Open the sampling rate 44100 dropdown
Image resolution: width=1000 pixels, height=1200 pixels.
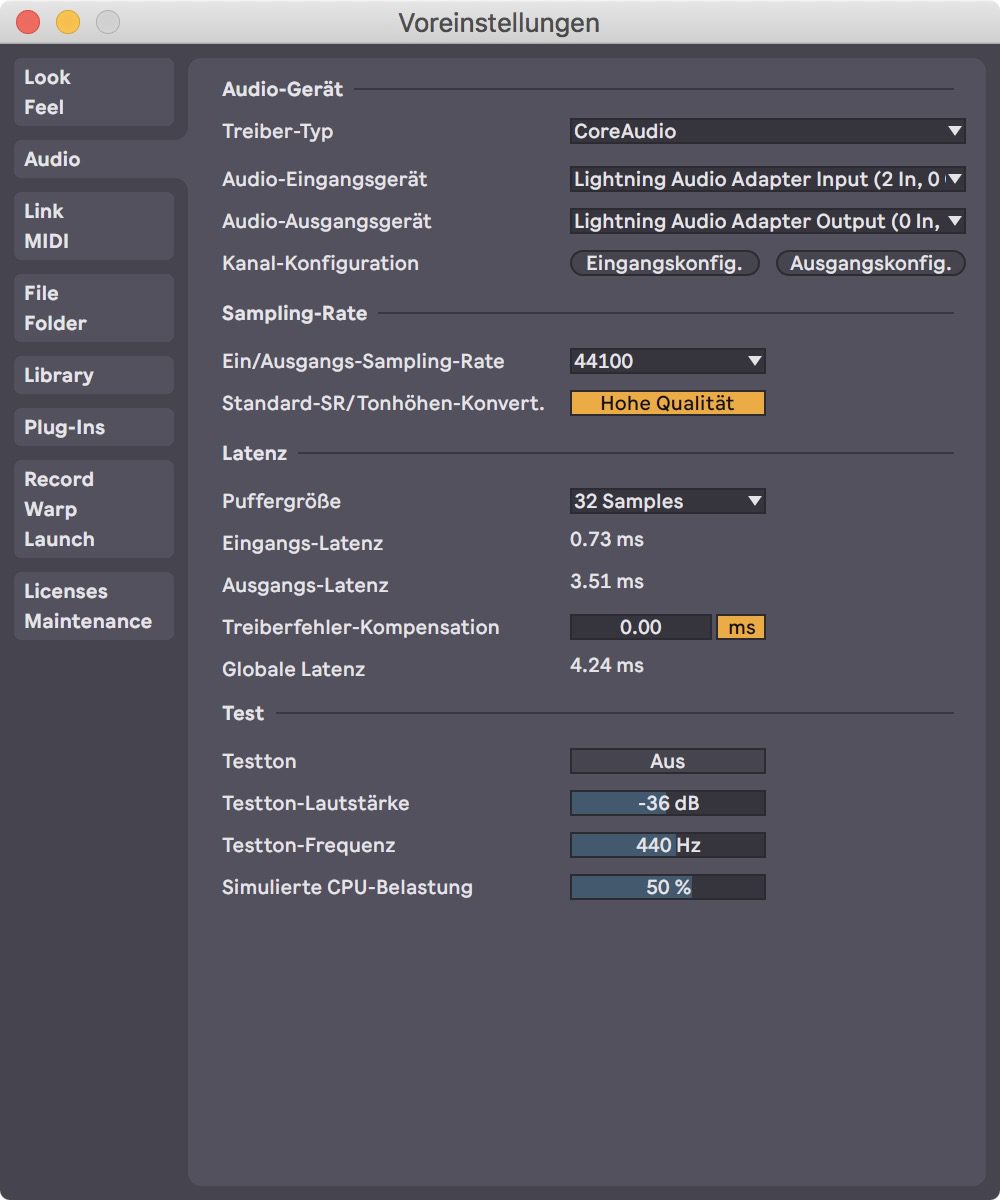[667, 361]
